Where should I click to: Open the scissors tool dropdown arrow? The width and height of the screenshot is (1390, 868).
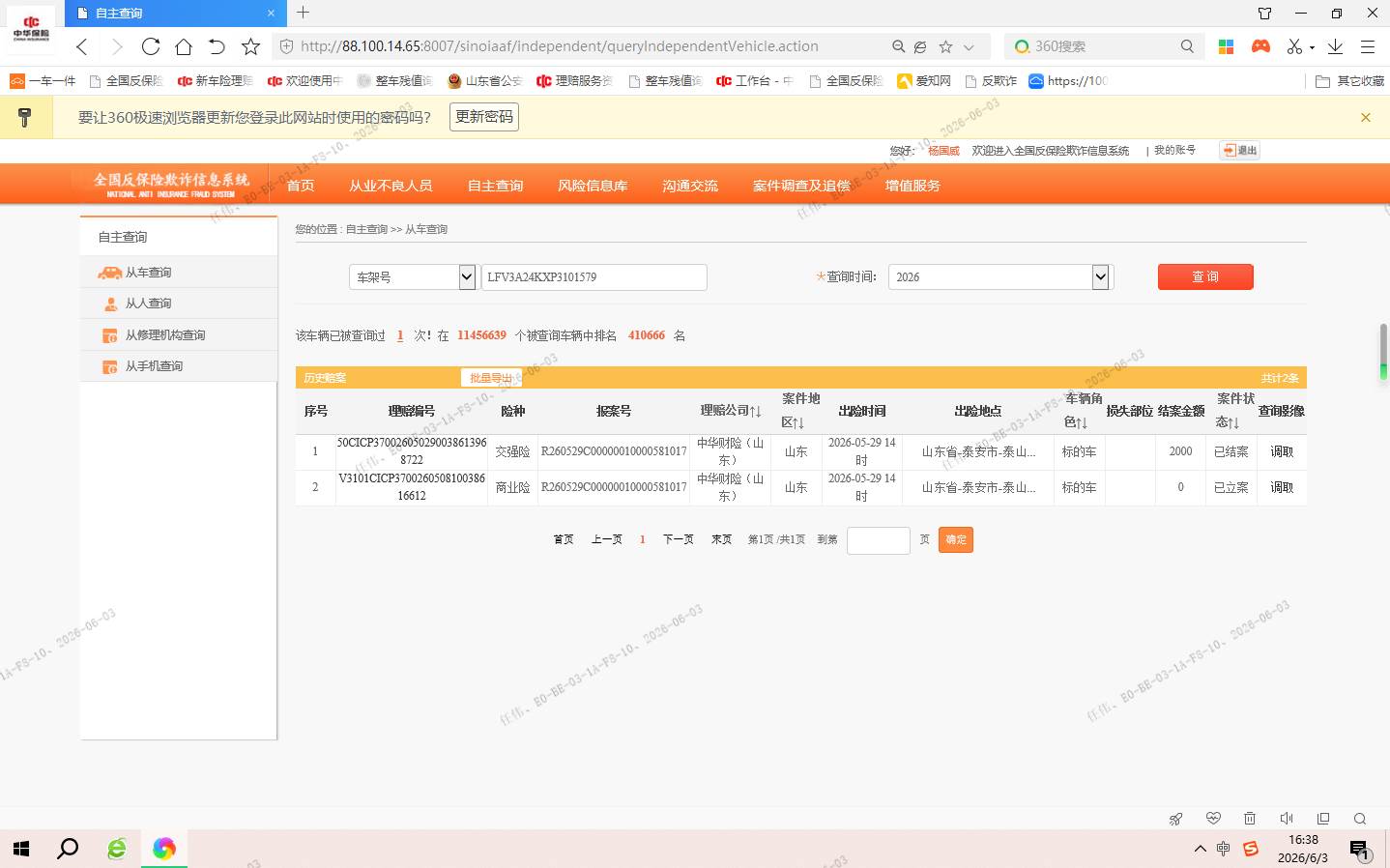tap(1312, 47)
